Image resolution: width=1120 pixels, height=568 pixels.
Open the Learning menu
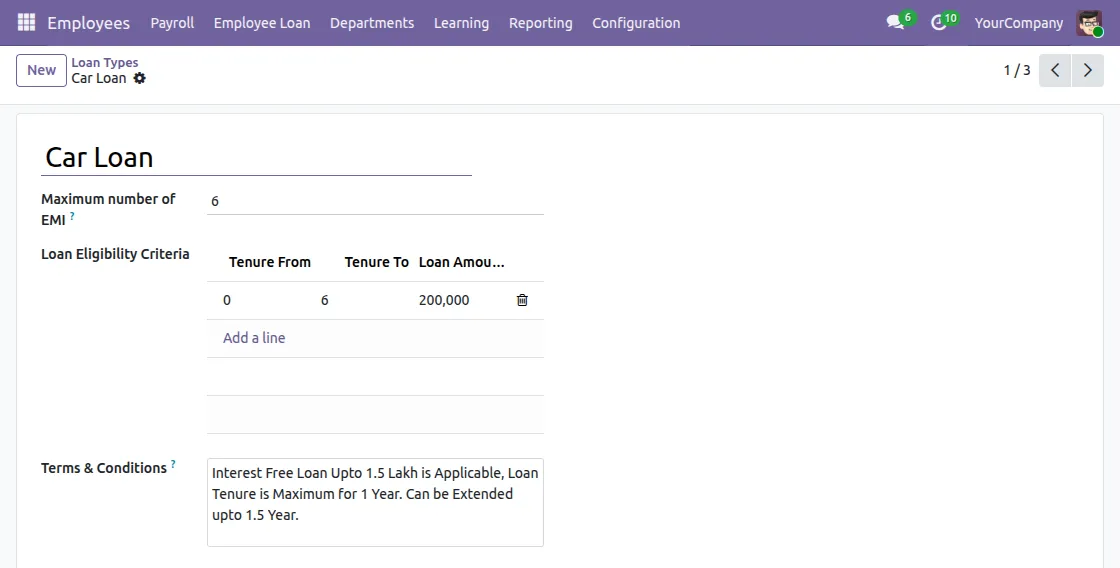point(461,23)
